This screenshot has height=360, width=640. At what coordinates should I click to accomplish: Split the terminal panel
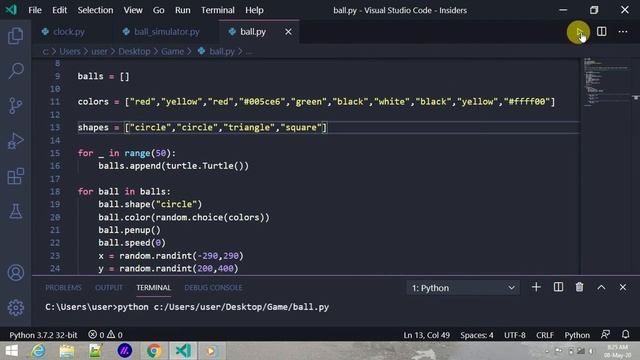point(558,287)
